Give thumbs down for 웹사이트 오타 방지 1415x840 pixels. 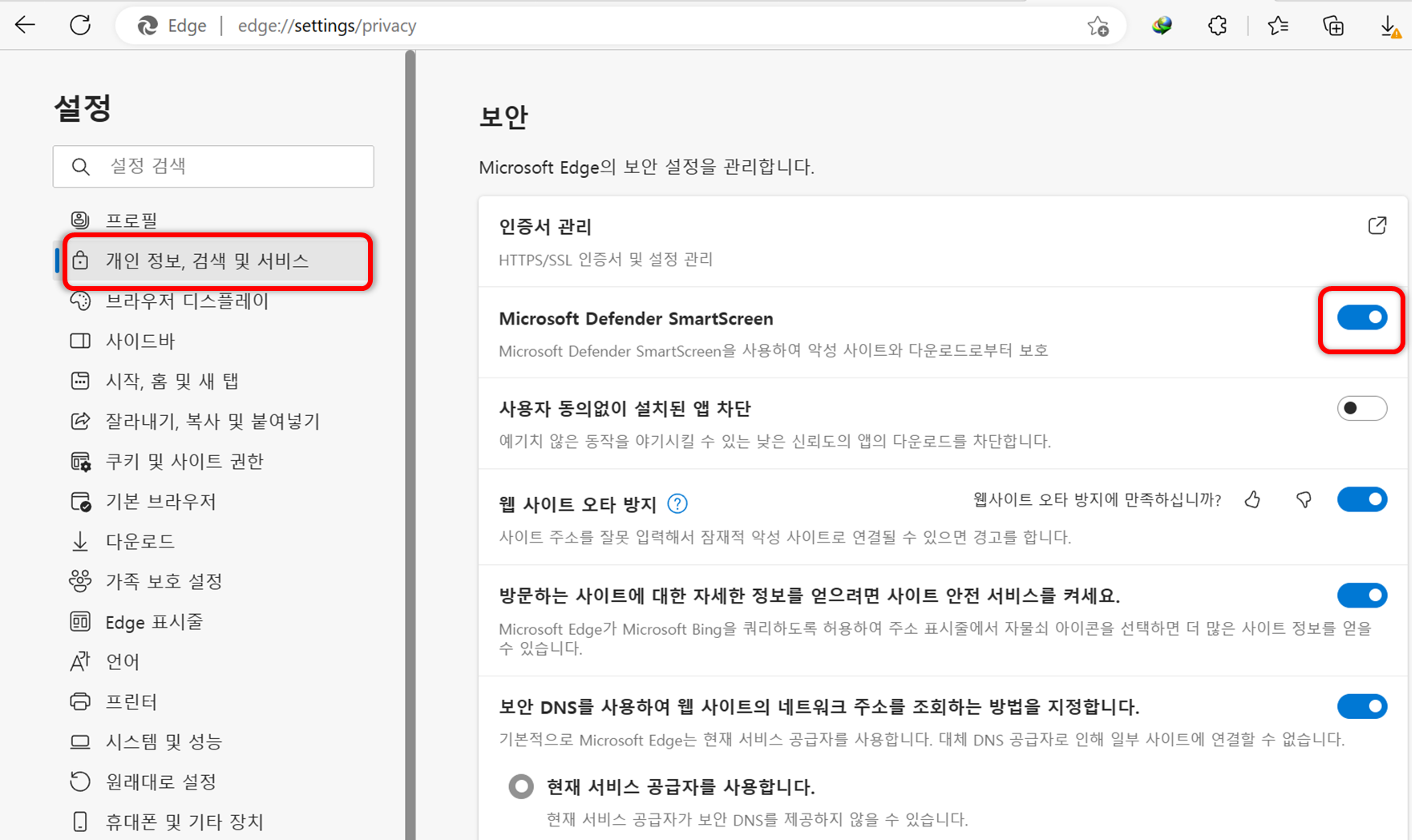point(1304,500)
